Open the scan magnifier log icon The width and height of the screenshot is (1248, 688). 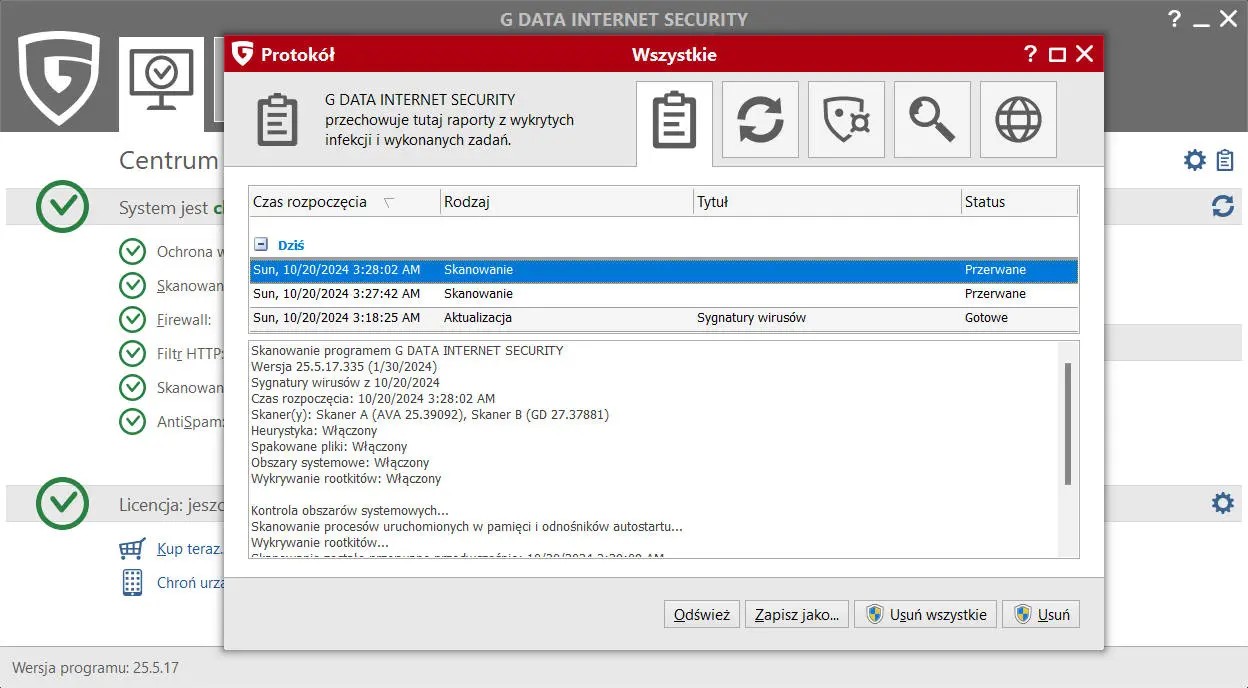tap(931, 119)
